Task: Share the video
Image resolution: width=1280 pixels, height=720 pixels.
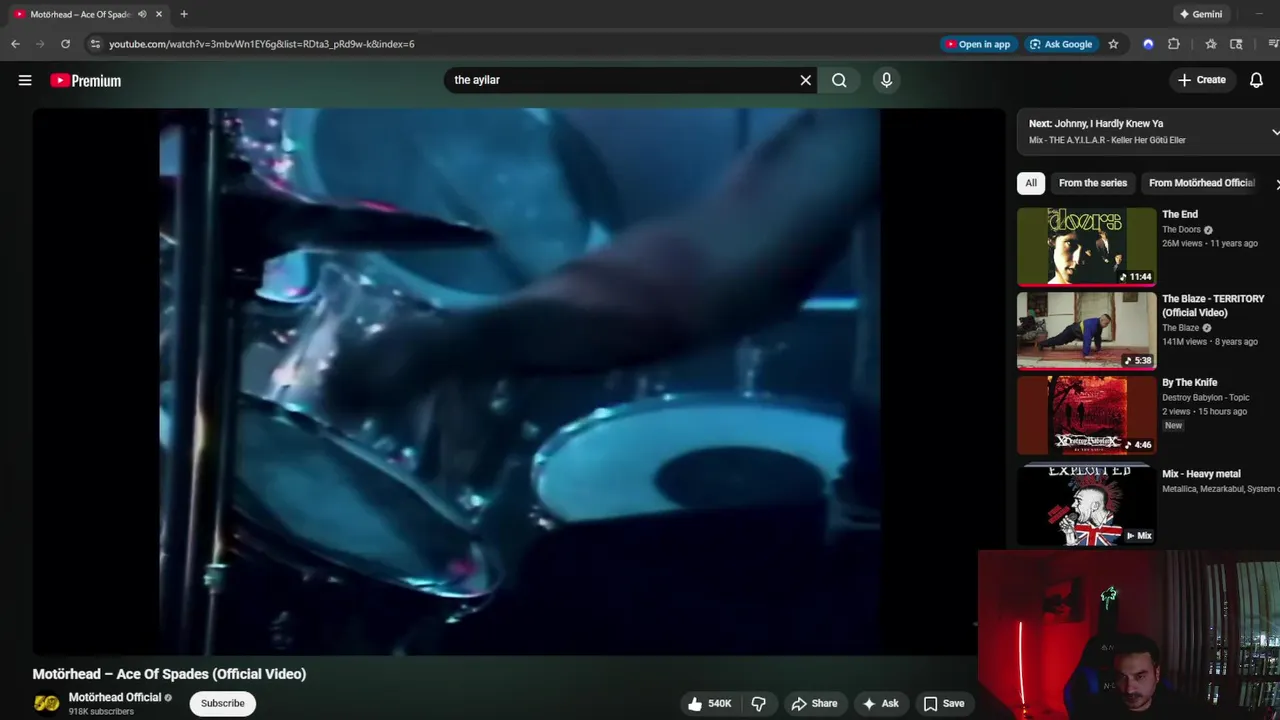Action: (814, 704)
